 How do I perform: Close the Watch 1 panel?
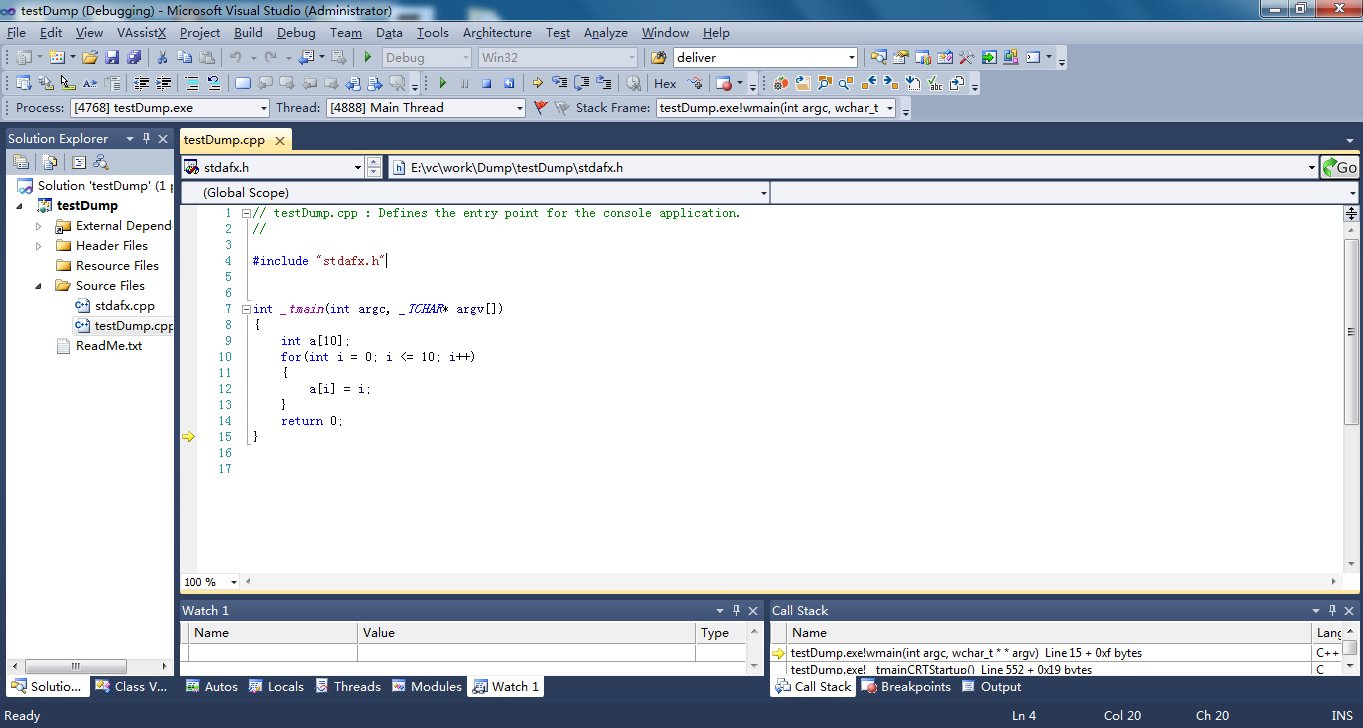(x=754, y=610)
